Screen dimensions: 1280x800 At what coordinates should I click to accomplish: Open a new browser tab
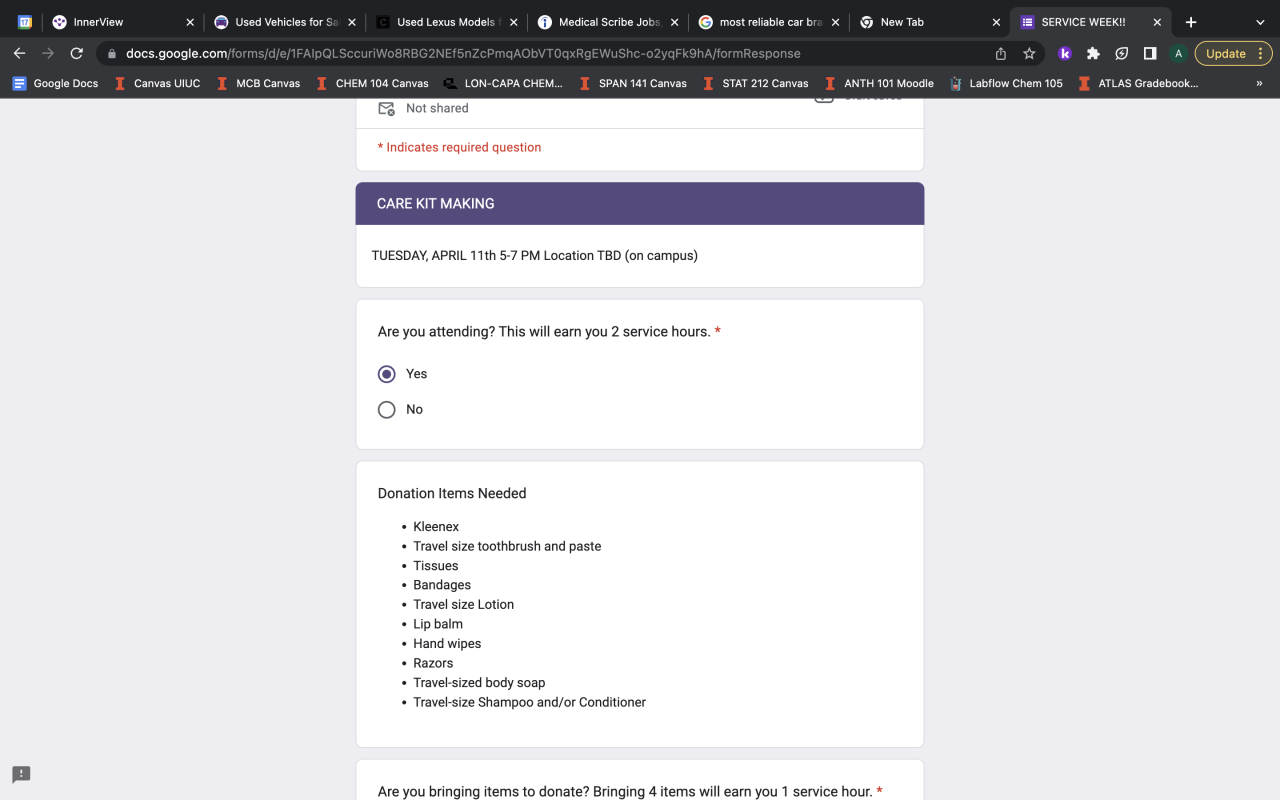pos(1191,22)
